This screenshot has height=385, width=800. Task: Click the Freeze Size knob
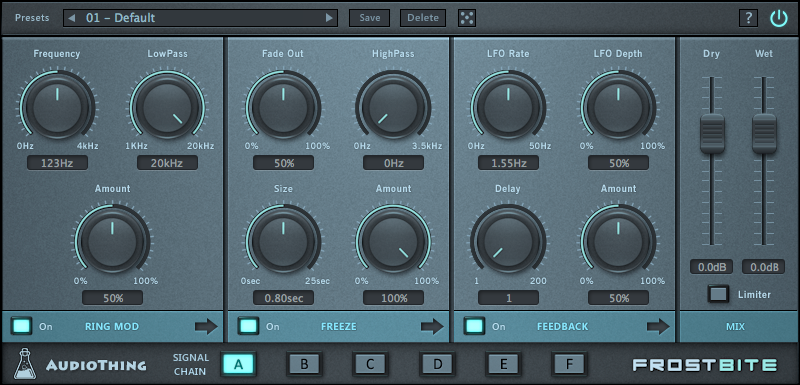tap(283, 242)
